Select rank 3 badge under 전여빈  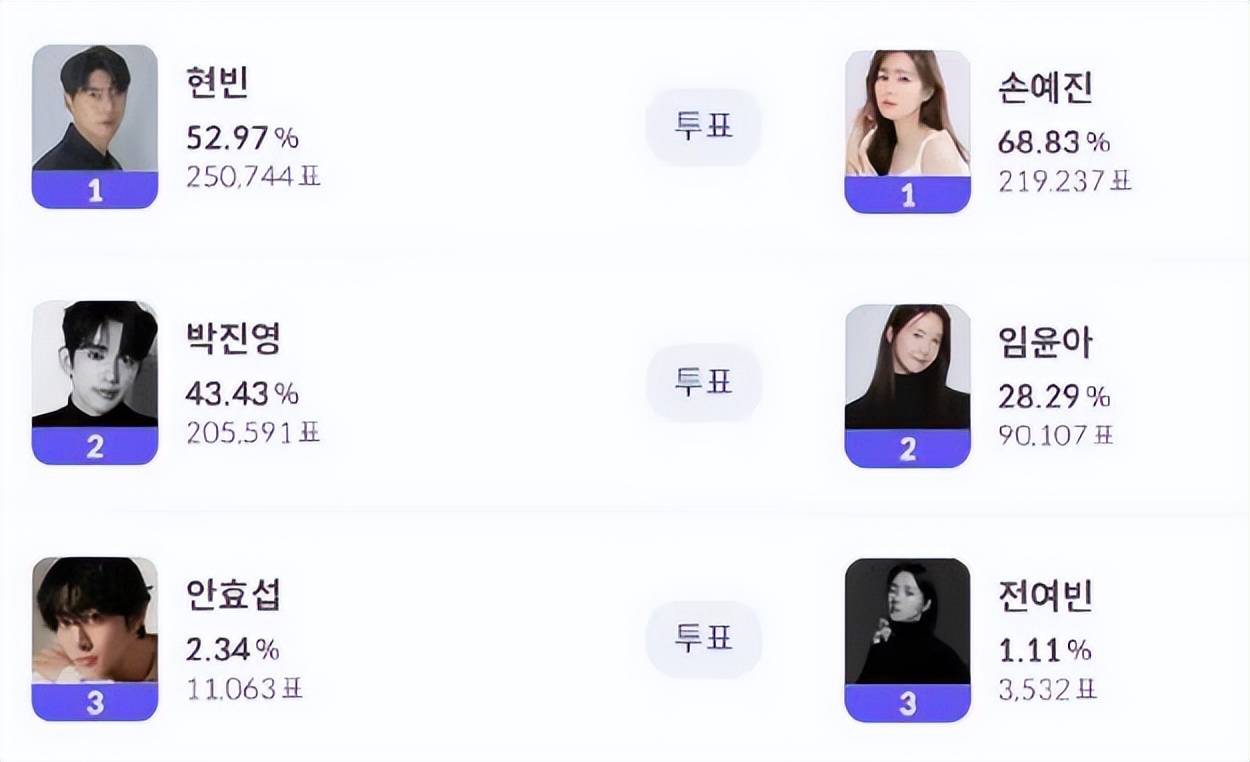tap(907, 703)
